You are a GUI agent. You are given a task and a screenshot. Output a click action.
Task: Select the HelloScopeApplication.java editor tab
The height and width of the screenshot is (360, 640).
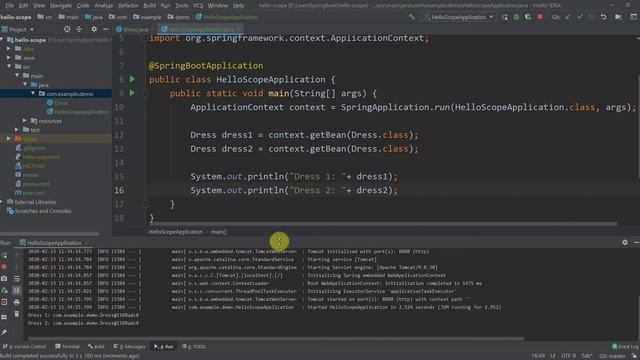click(200, 29)
